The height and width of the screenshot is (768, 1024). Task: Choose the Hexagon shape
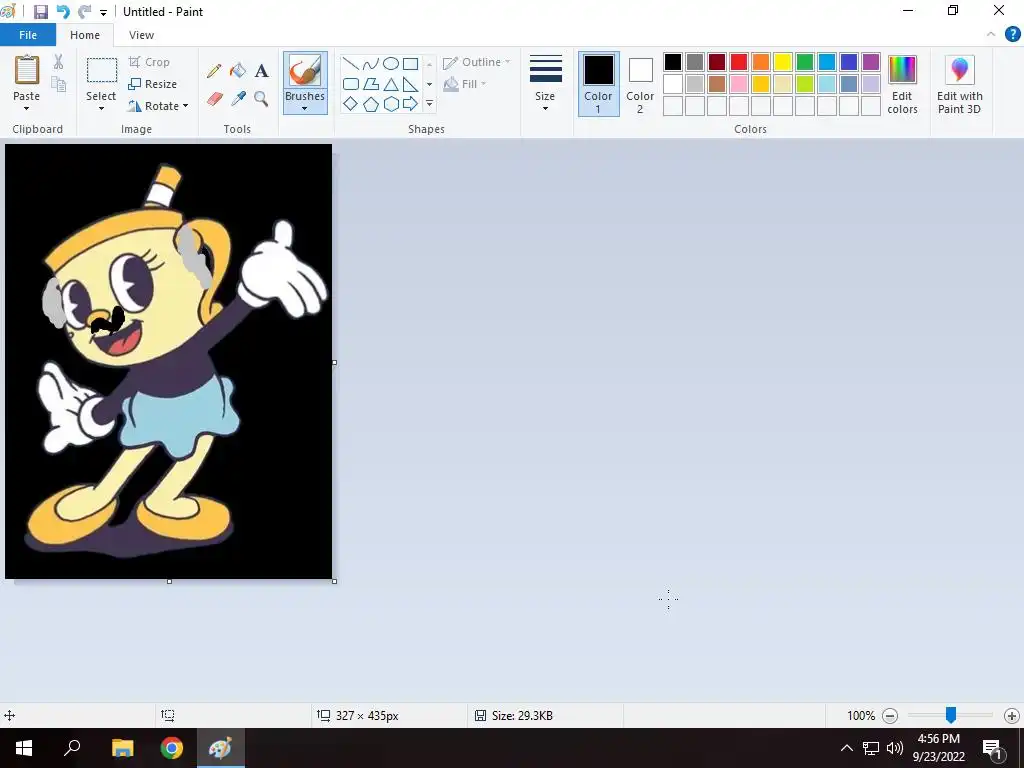[x=391, y=104]
